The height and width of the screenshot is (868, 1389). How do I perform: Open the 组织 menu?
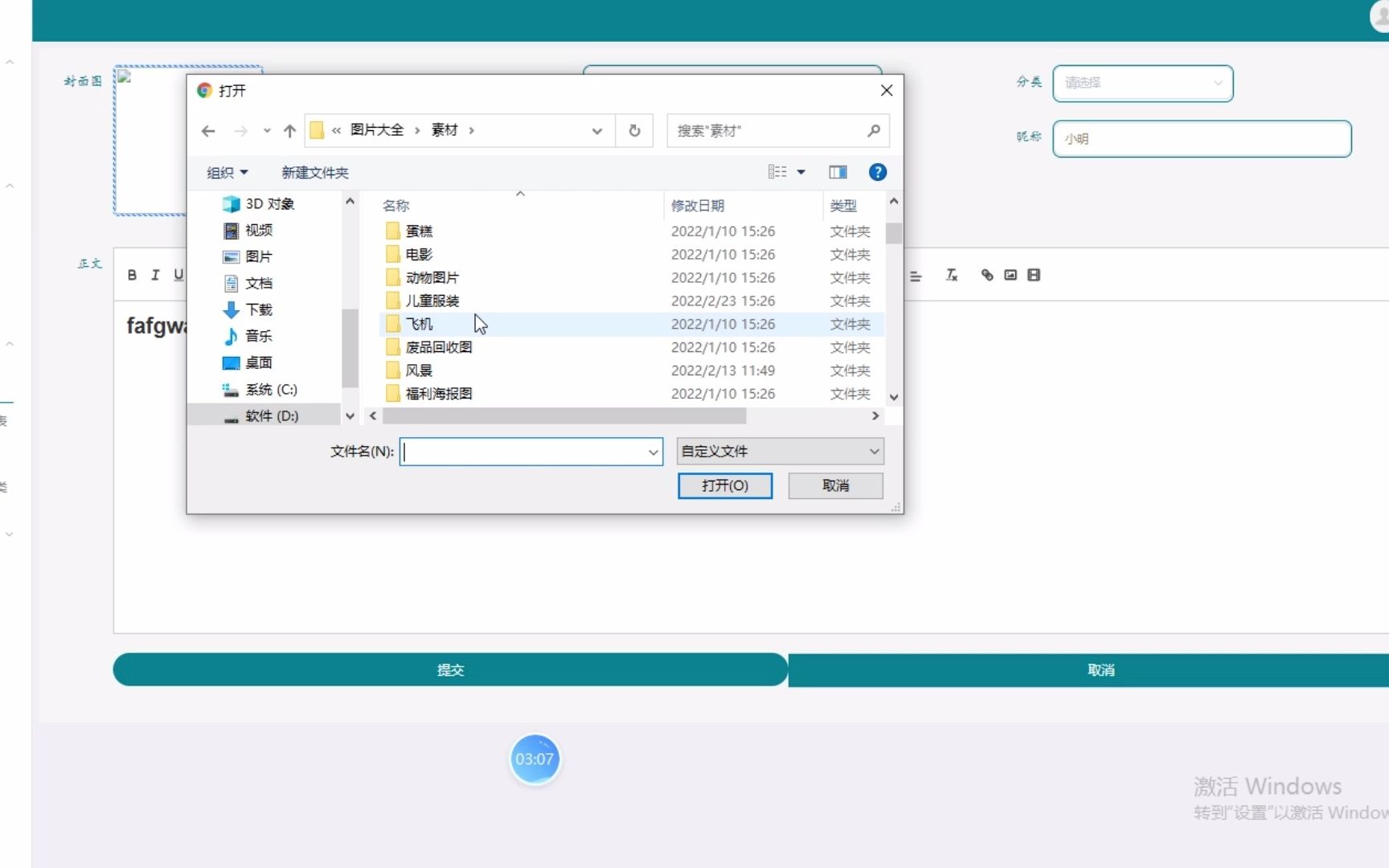(227, 172)
